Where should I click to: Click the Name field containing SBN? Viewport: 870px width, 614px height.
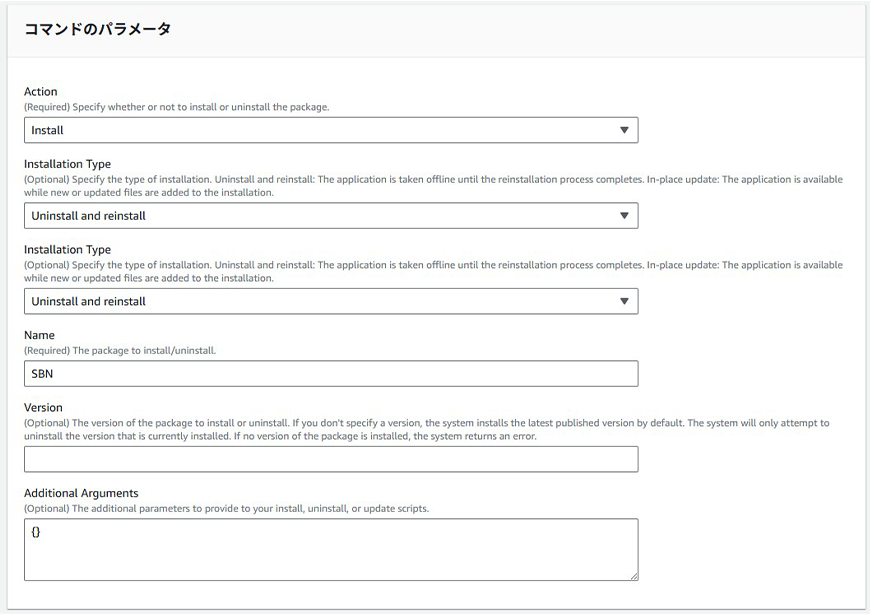(x=330, y=374)
